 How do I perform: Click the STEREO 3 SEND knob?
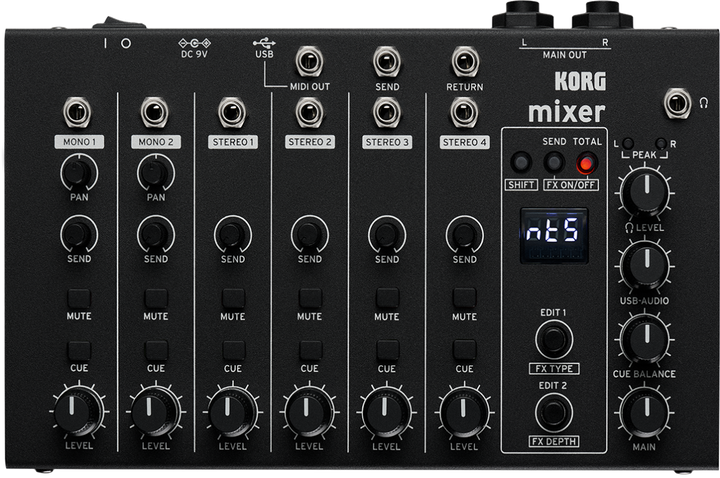tap(387, 234)
